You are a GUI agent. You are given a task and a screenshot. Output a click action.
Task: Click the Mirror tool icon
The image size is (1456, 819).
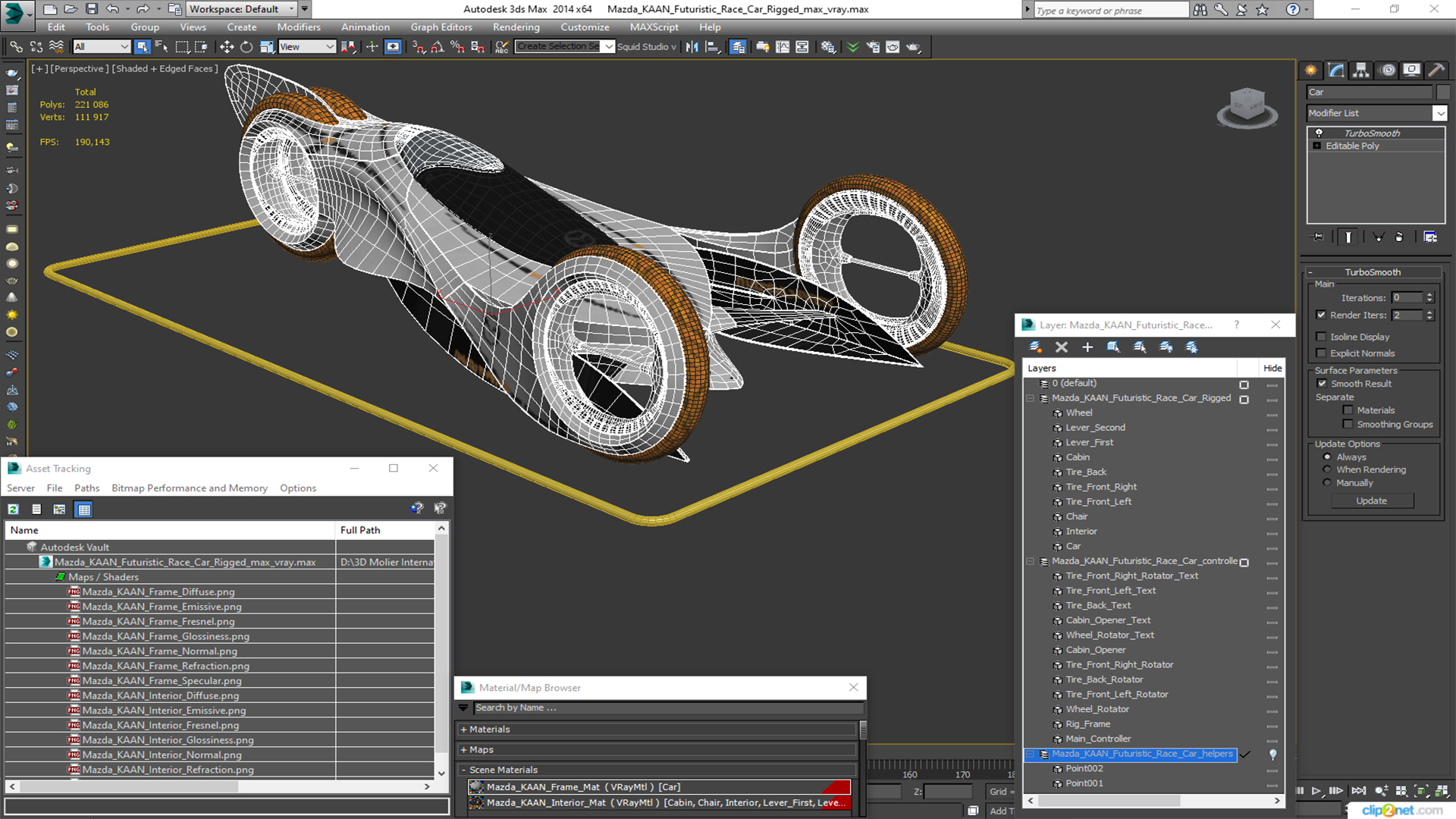coord(692,47)
